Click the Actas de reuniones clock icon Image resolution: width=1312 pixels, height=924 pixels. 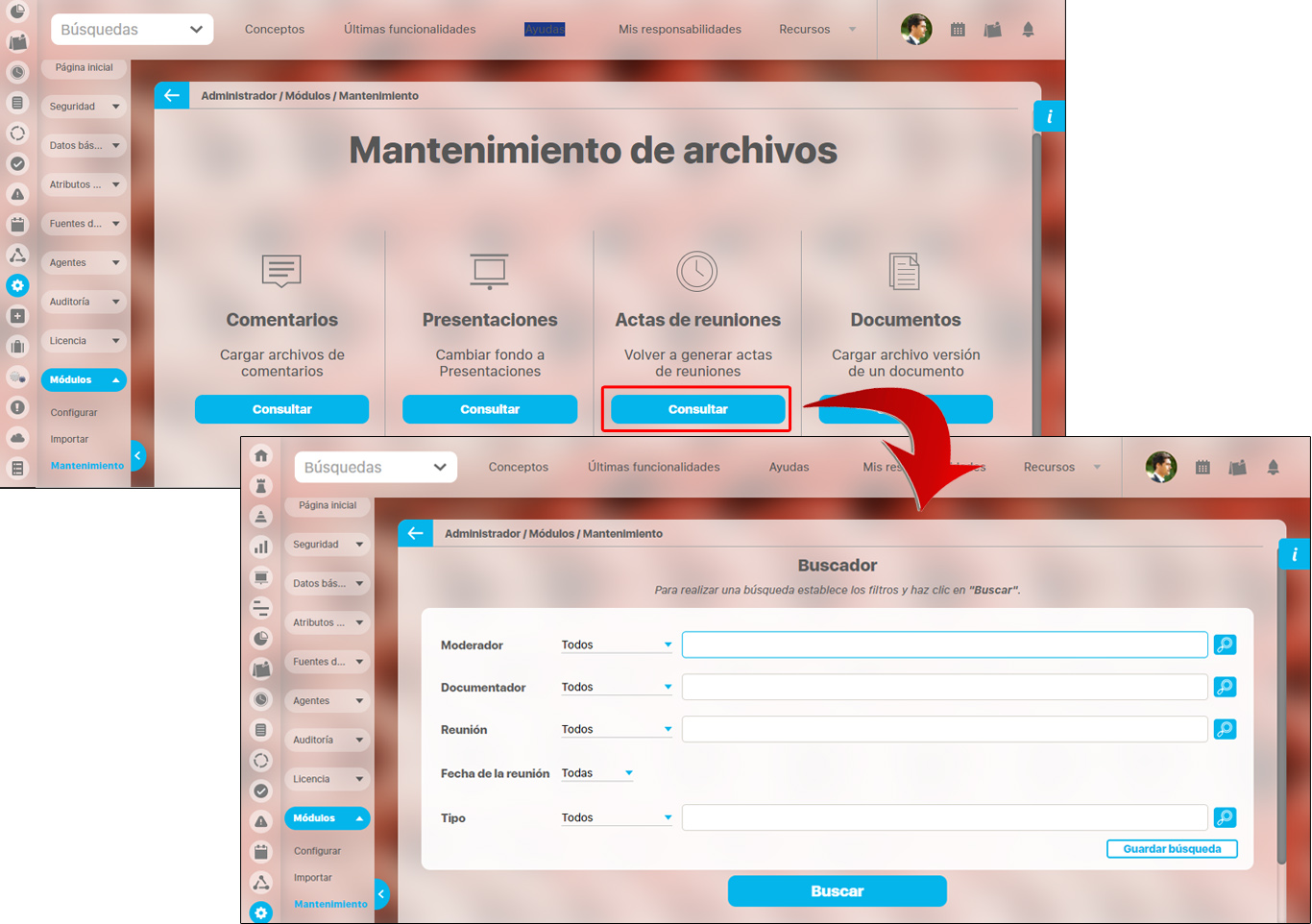click(x=697, y=272)
